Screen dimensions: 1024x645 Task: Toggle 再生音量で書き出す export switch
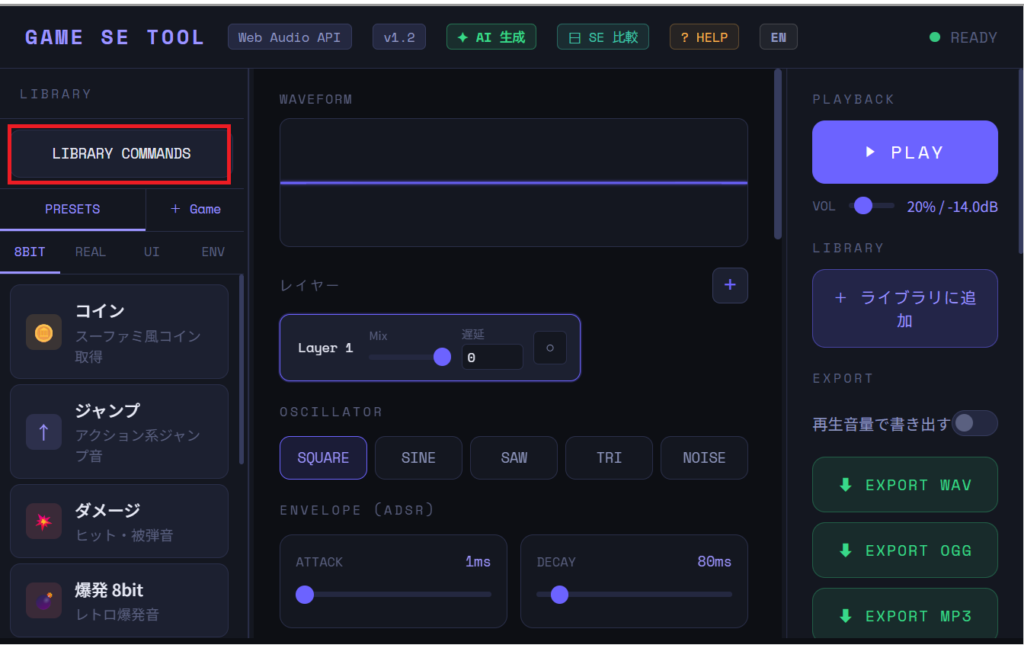point(973,423)
